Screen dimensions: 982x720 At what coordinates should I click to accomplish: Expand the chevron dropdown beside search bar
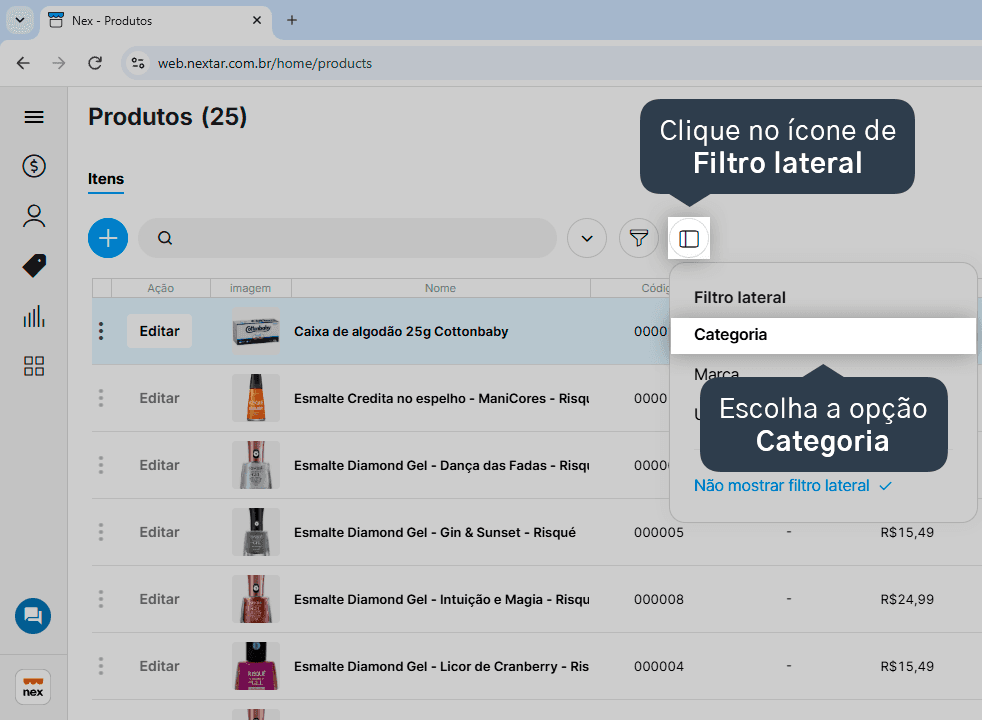[x=587, y=238]
